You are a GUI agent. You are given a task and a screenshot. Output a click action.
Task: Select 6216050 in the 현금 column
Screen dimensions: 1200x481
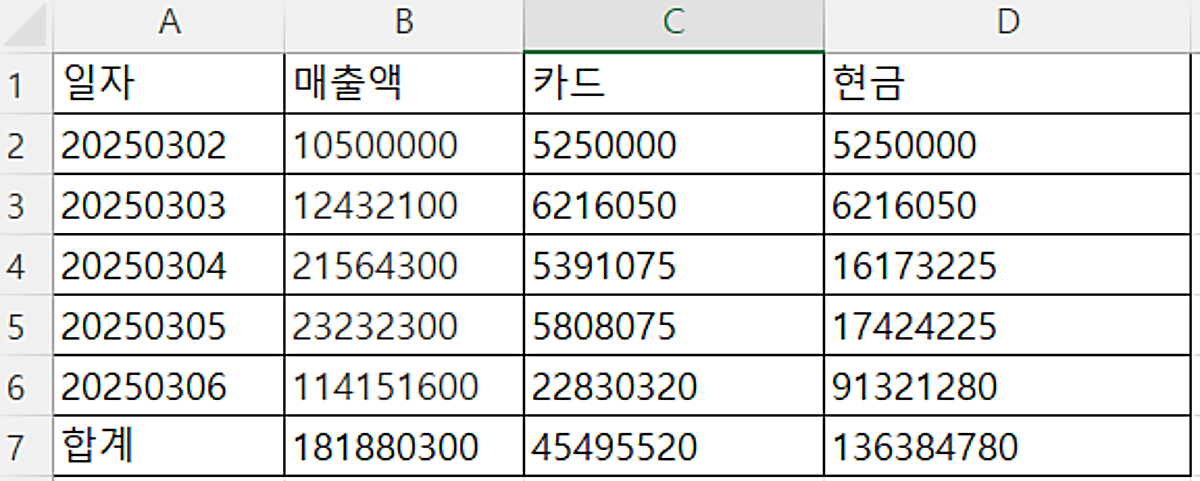[x=1009, y=205]
